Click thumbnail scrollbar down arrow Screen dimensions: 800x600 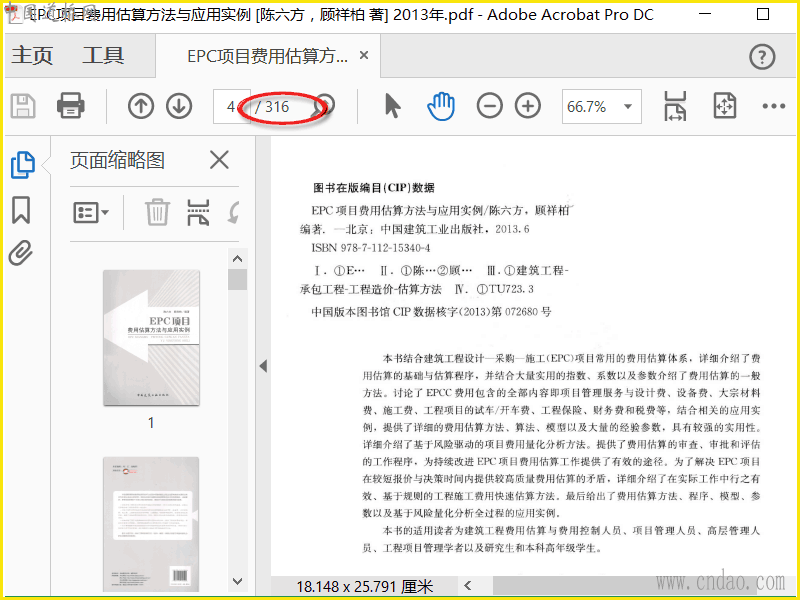238,581
